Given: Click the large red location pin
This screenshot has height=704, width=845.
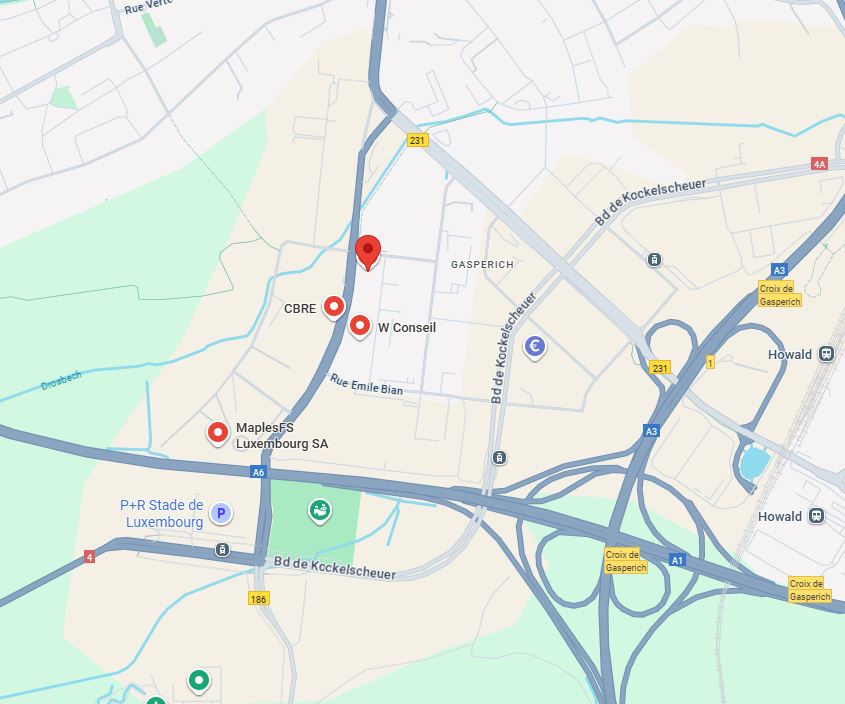Looking at the screenshot, I should [368, 252].
